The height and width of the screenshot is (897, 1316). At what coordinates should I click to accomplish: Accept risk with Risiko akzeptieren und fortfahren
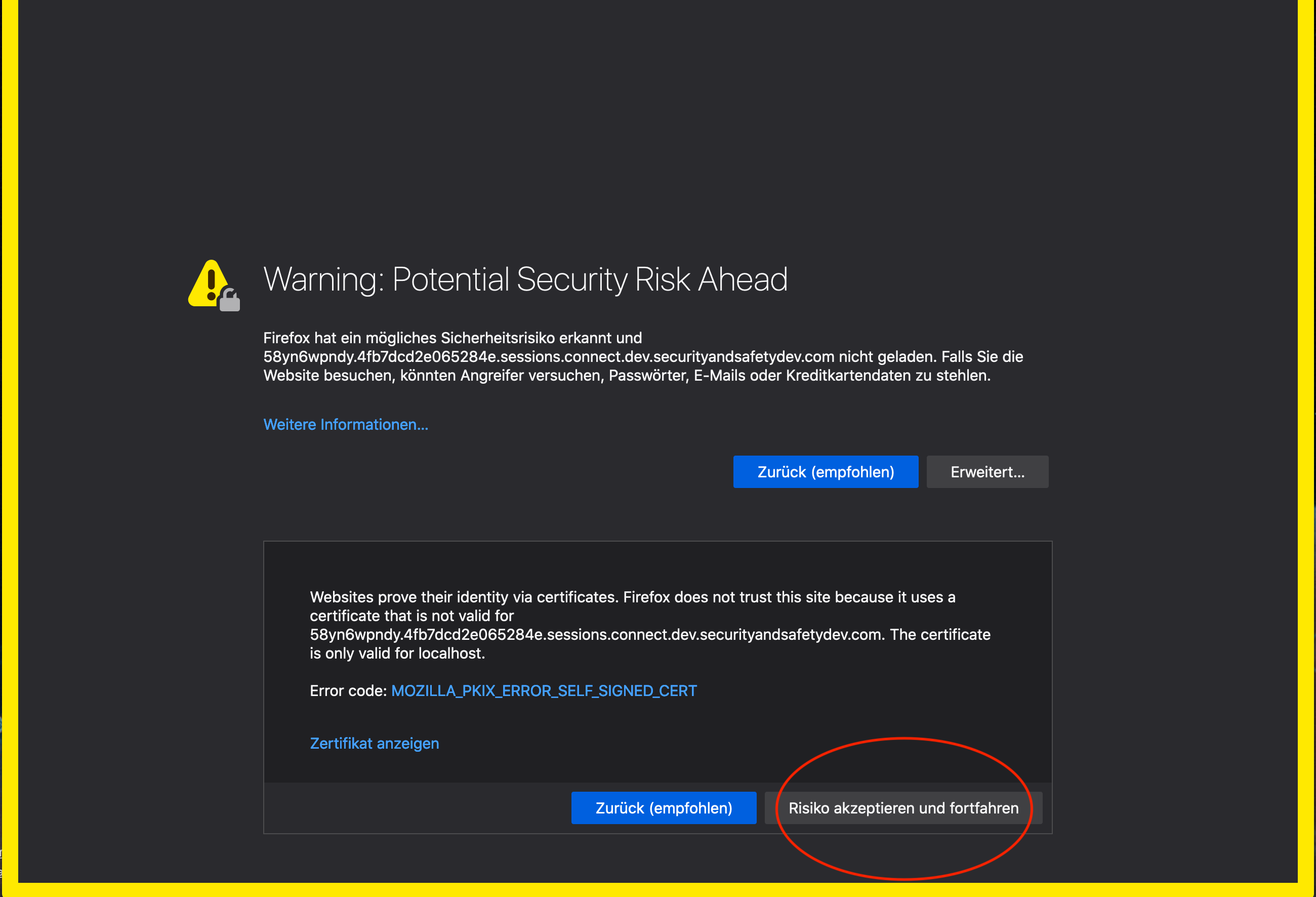point(903,807)
